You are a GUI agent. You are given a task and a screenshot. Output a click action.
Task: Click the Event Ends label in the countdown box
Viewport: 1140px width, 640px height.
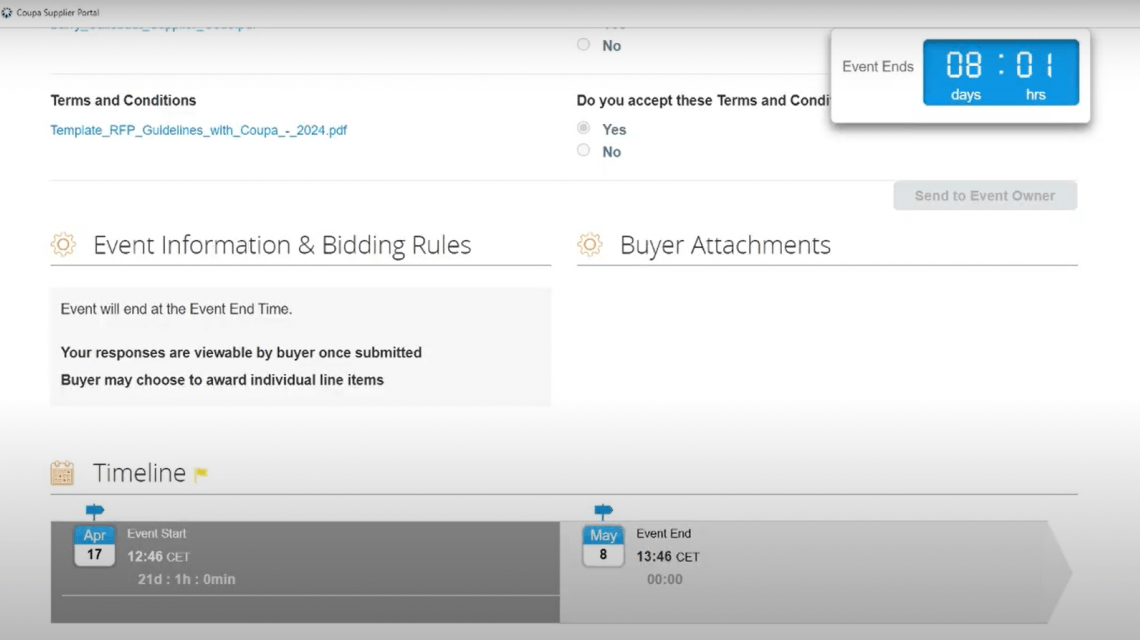tap(878, 67)
